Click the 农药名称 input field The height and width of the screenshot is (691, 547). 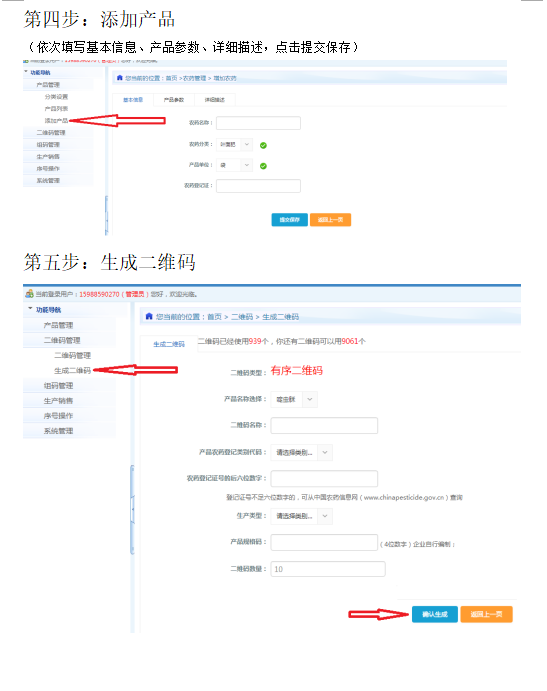(258, 123)
